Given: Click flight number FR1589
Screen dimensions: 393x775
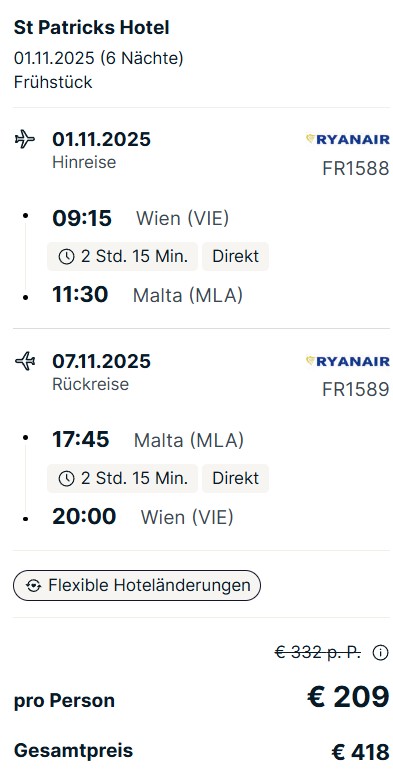Looking at the screenshot, I should click(356, 389).
